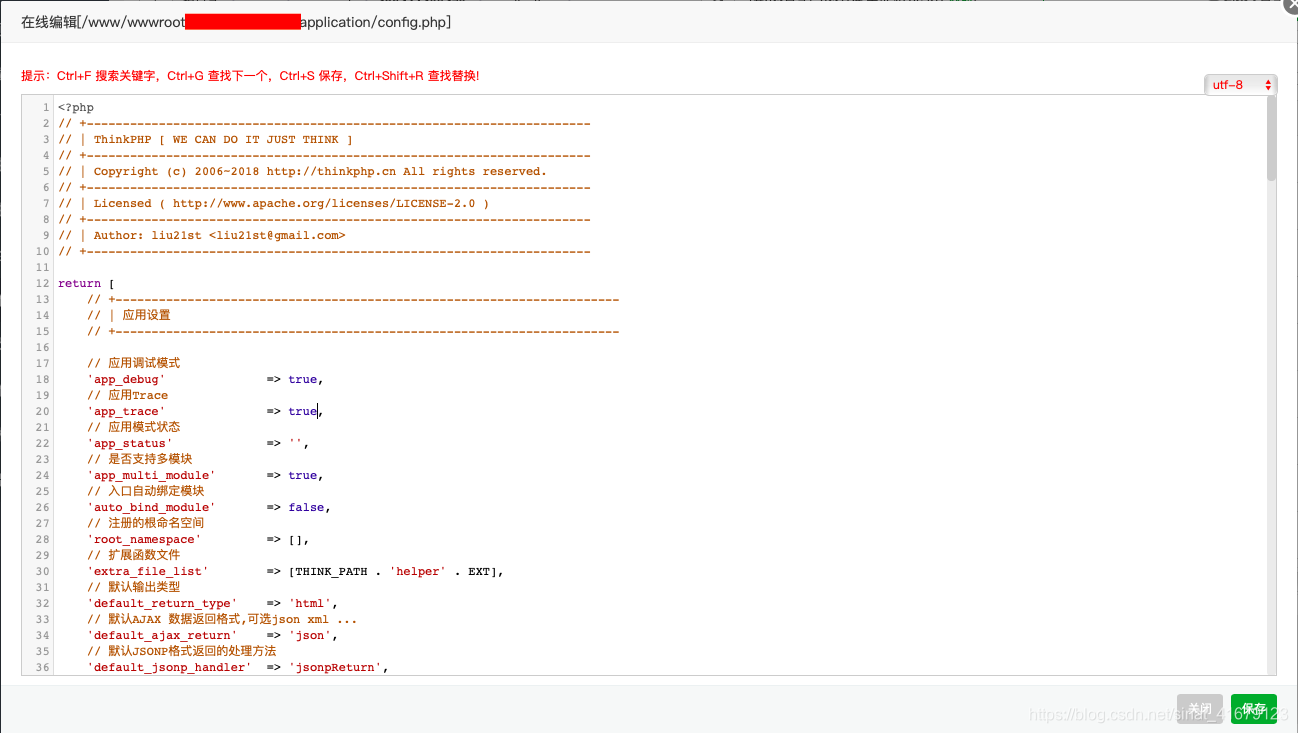This screenshot has width=1298, height=733.
Task: Click the 应用Trace comment
Action: [127, 395]
